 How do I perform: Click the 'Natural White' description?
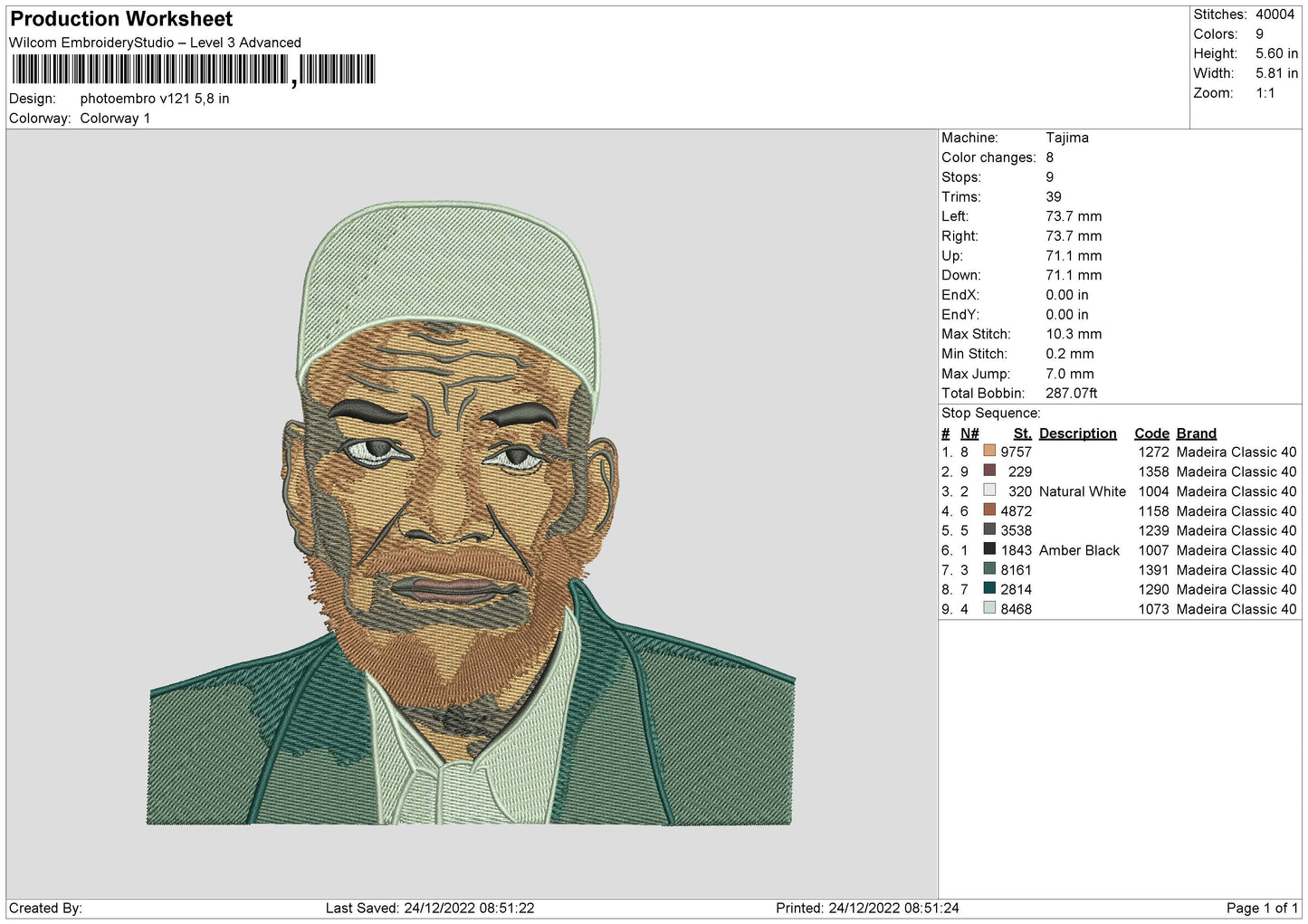[x=1083, y=491]
